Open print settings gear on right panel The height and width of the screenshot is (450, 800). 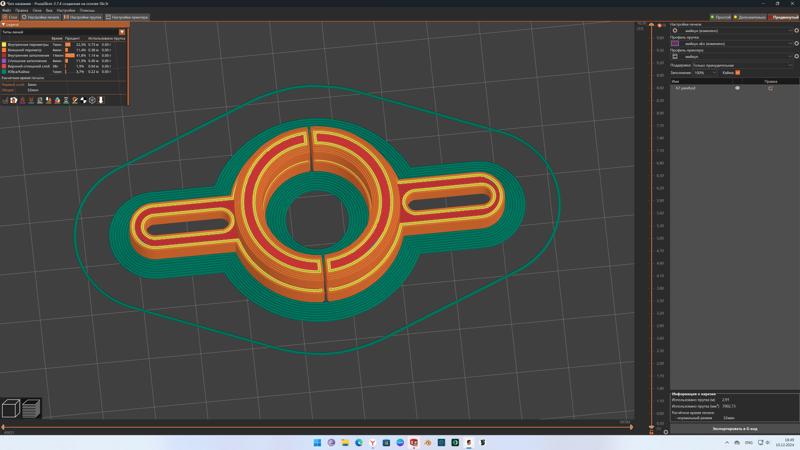click(794, 30)
